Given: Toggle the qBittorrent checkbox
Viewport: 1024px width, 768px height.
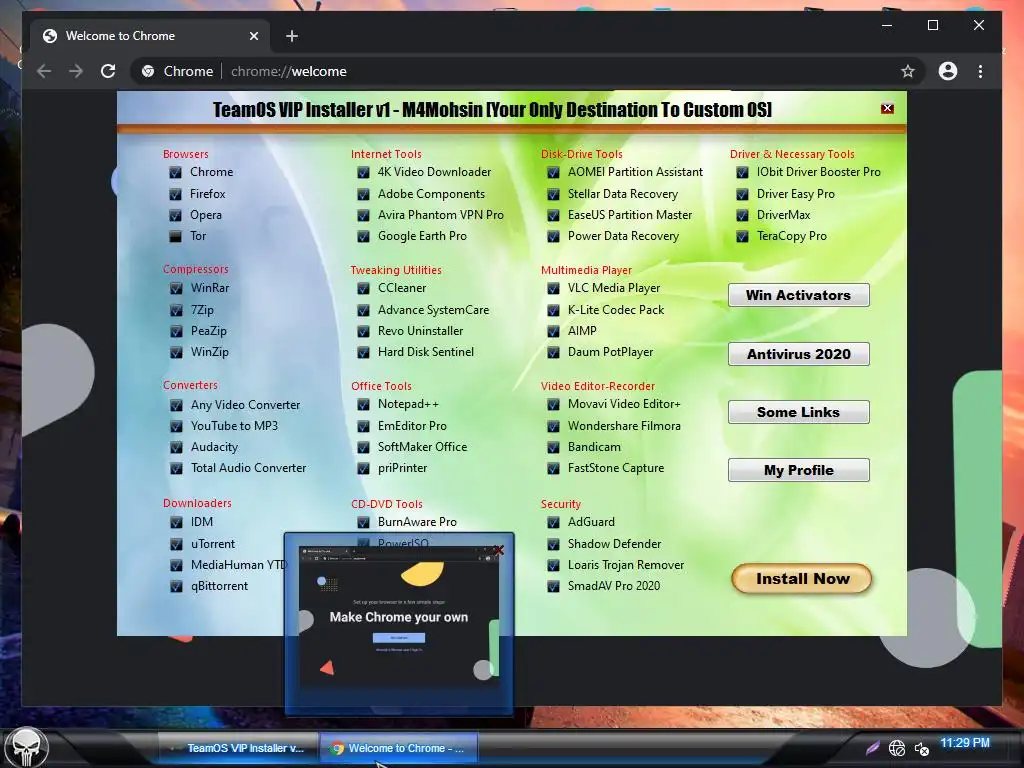Looking at the screenshot, I should pos(176,586).
